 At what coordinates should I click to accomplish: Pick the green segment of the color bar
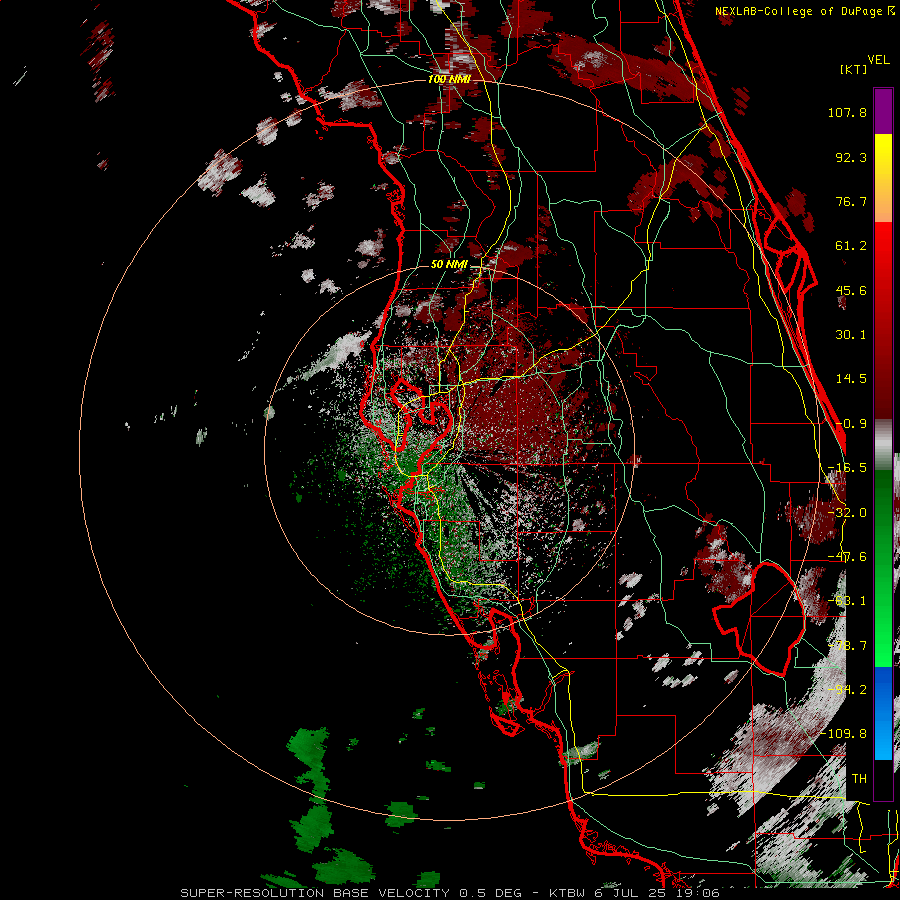(883, 568)
